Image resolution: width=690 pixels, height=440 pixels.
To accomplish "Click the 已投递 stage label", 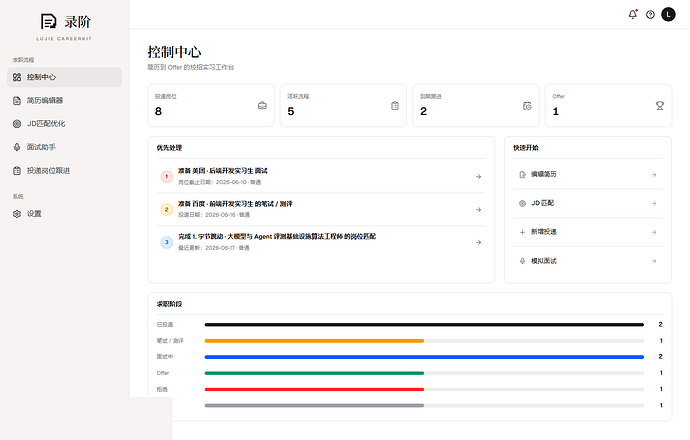I will tap(165, 325).
